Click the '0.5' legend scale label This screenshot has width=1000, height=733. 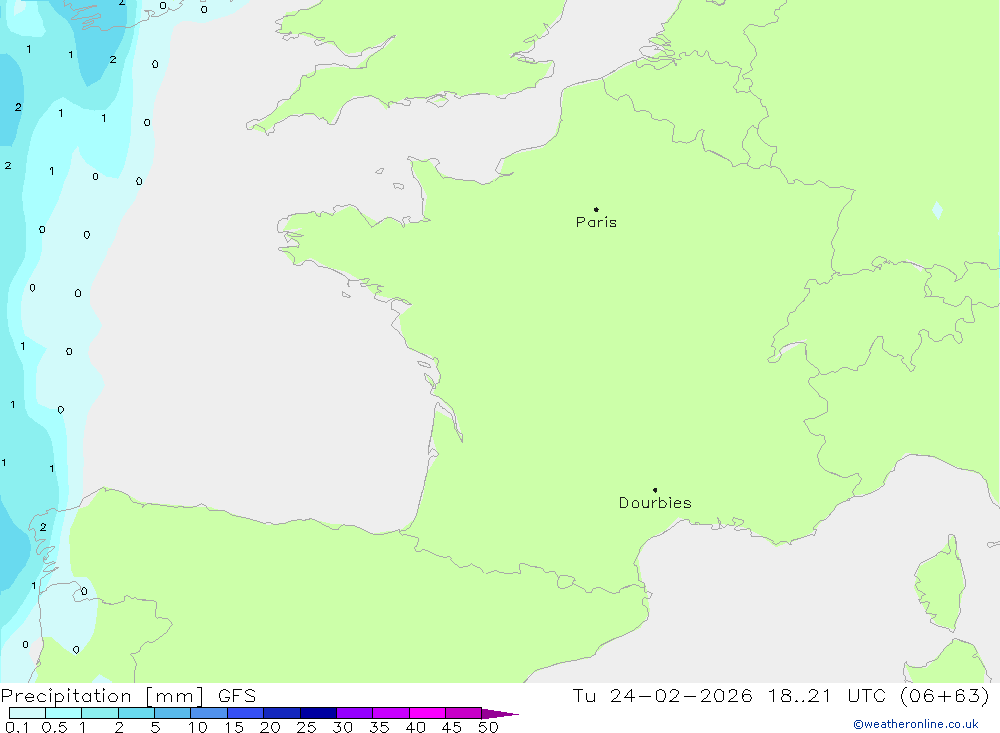[54, 727]
